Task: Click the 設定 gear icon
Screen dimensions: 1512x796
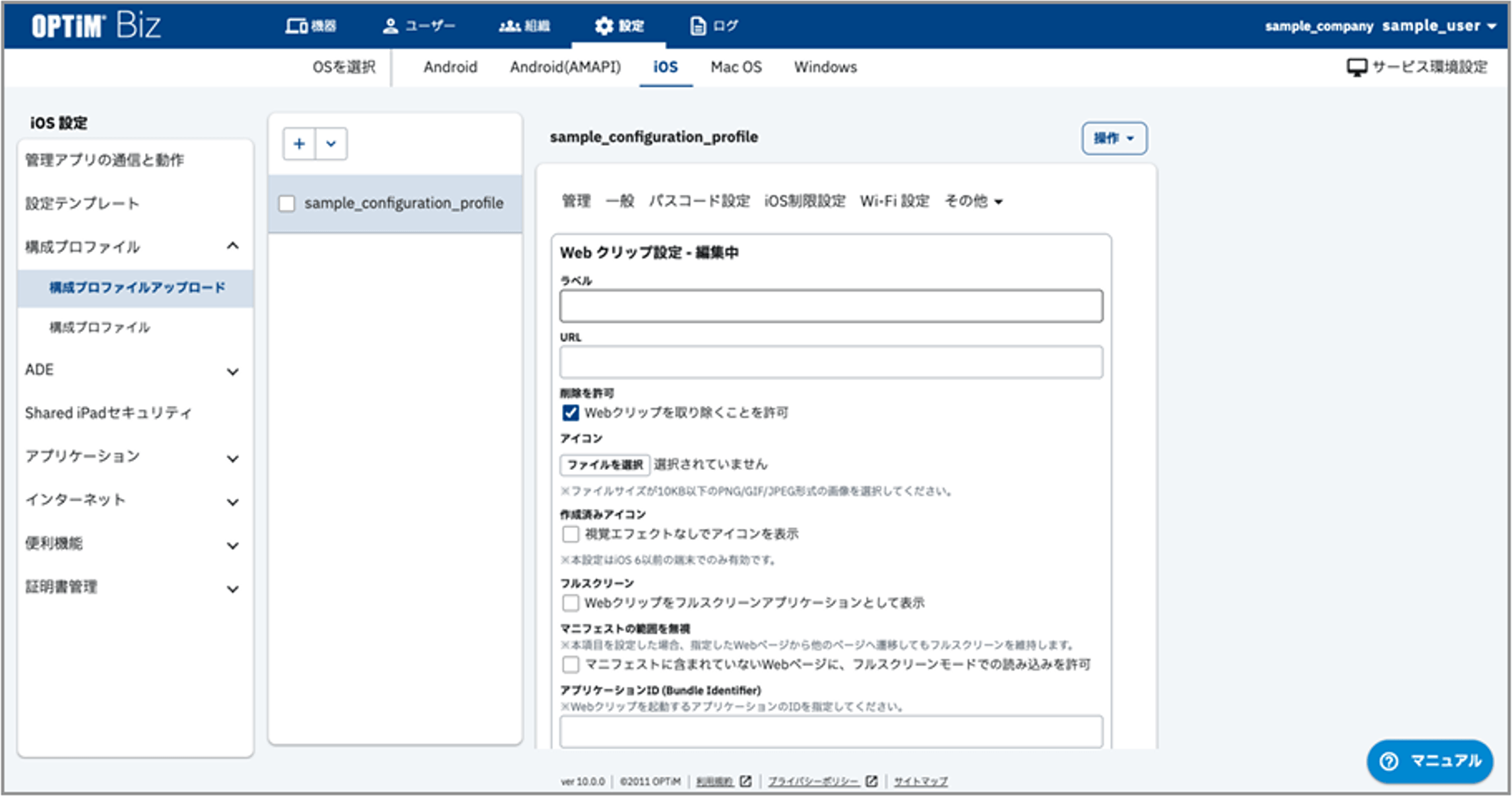Action: 604,26
